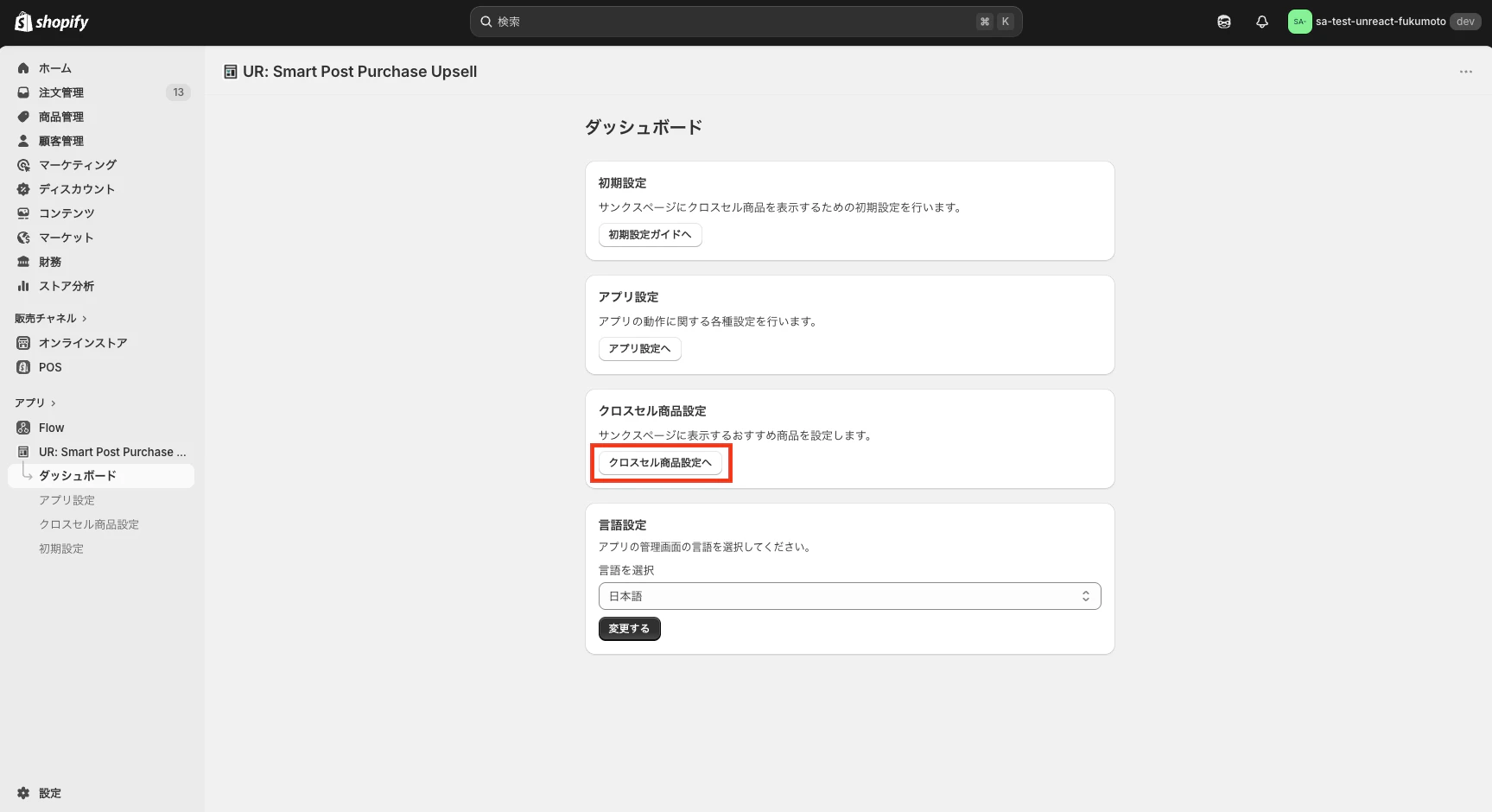Screen dimensions: 1492x812
Task: Select the ダッシュボード sidebar item
Action: coord(101,476)
